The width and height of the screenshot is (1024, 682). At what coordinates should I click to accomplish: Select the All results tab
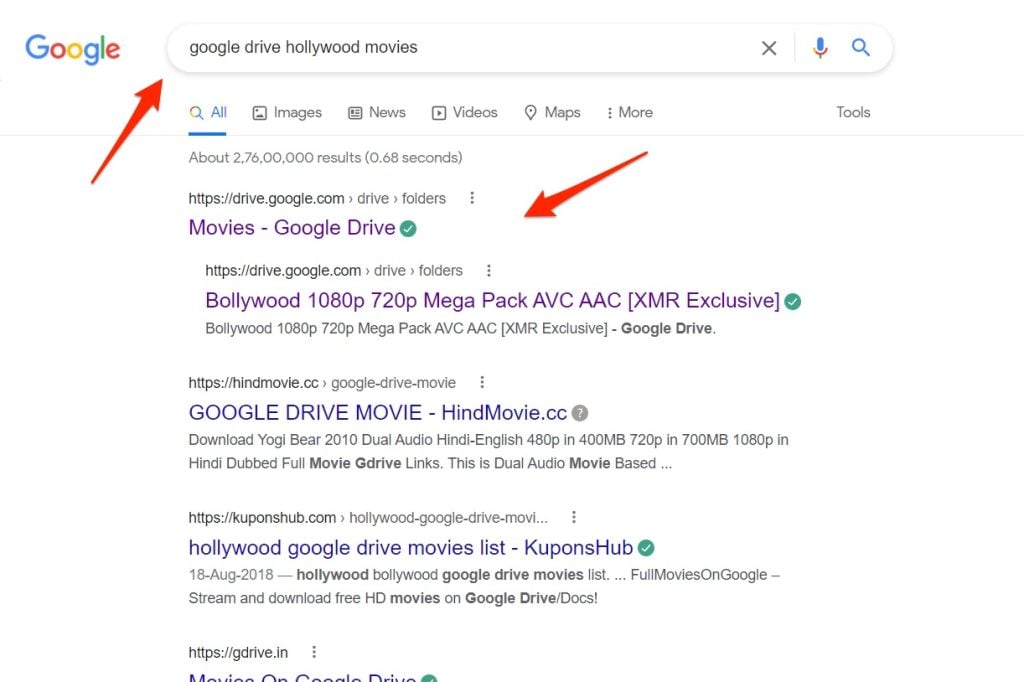click(x=208, y=112)
